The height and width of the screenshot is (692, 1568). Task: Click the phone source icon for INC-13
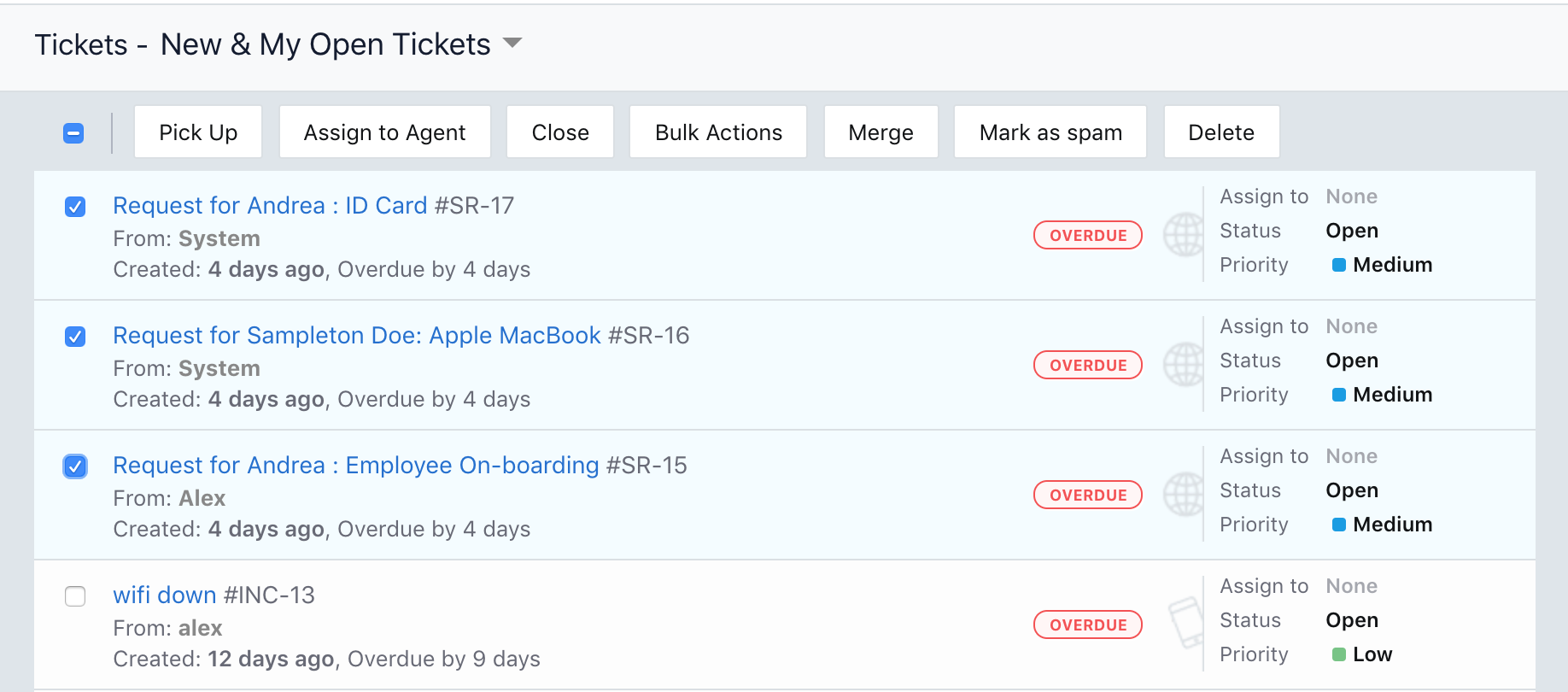[1185, 623]
